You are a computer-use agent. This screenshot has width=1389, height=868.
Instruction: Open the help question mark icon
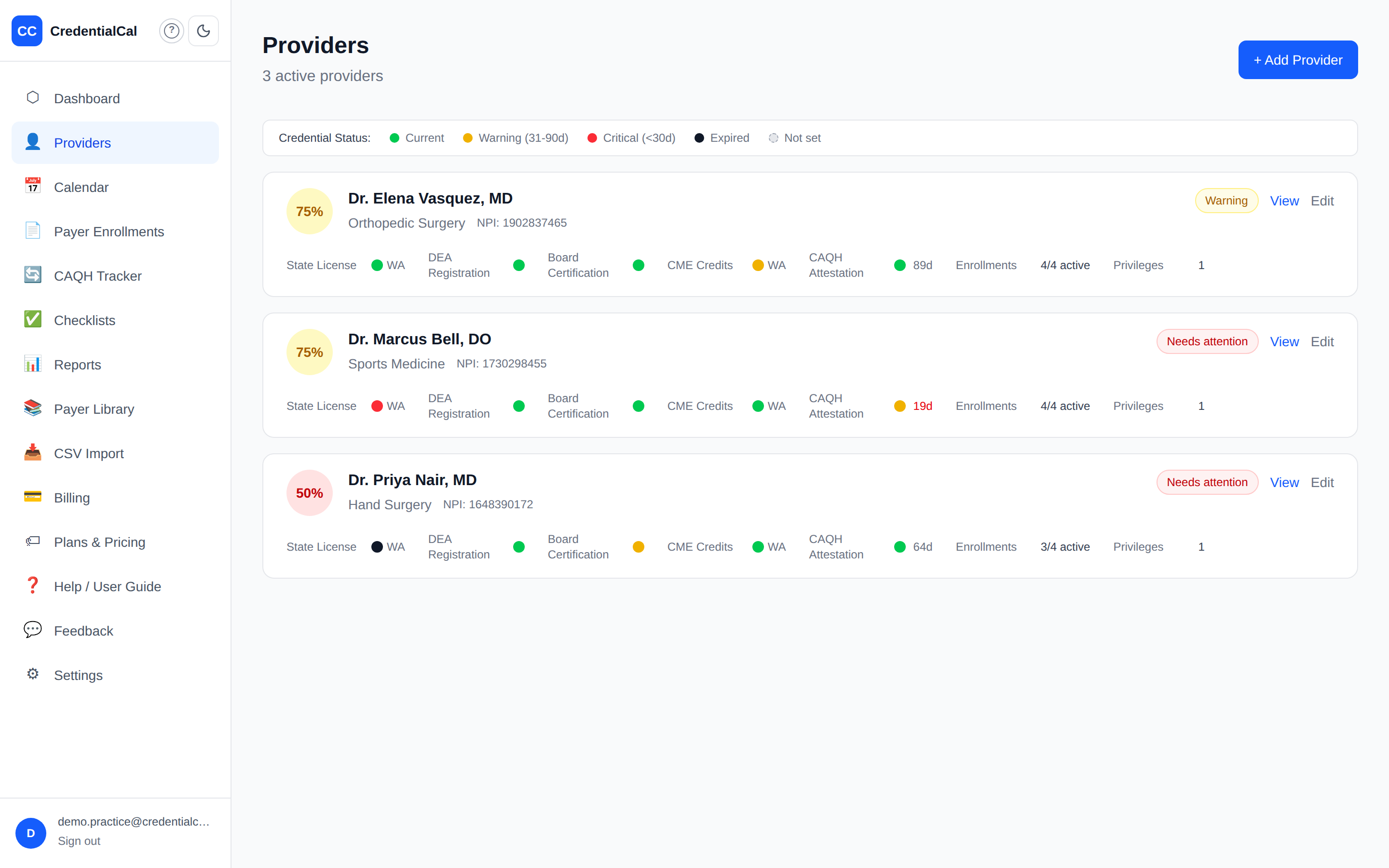point(172,31)
